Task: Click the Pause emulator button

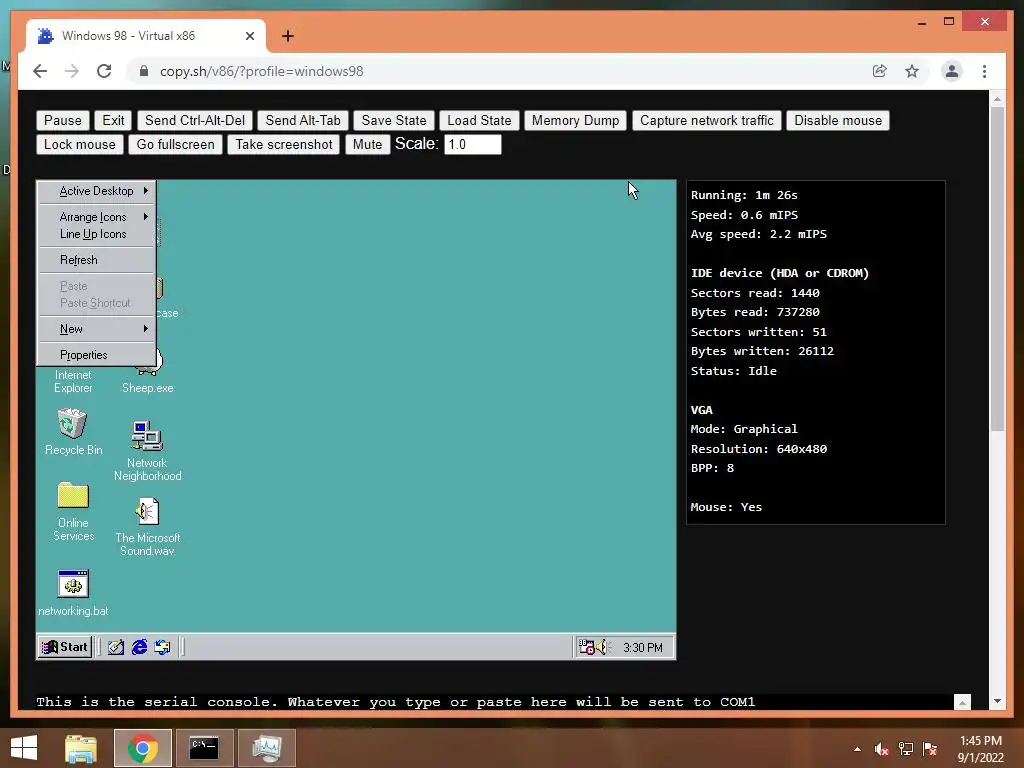Action: [x=63, y=120]
